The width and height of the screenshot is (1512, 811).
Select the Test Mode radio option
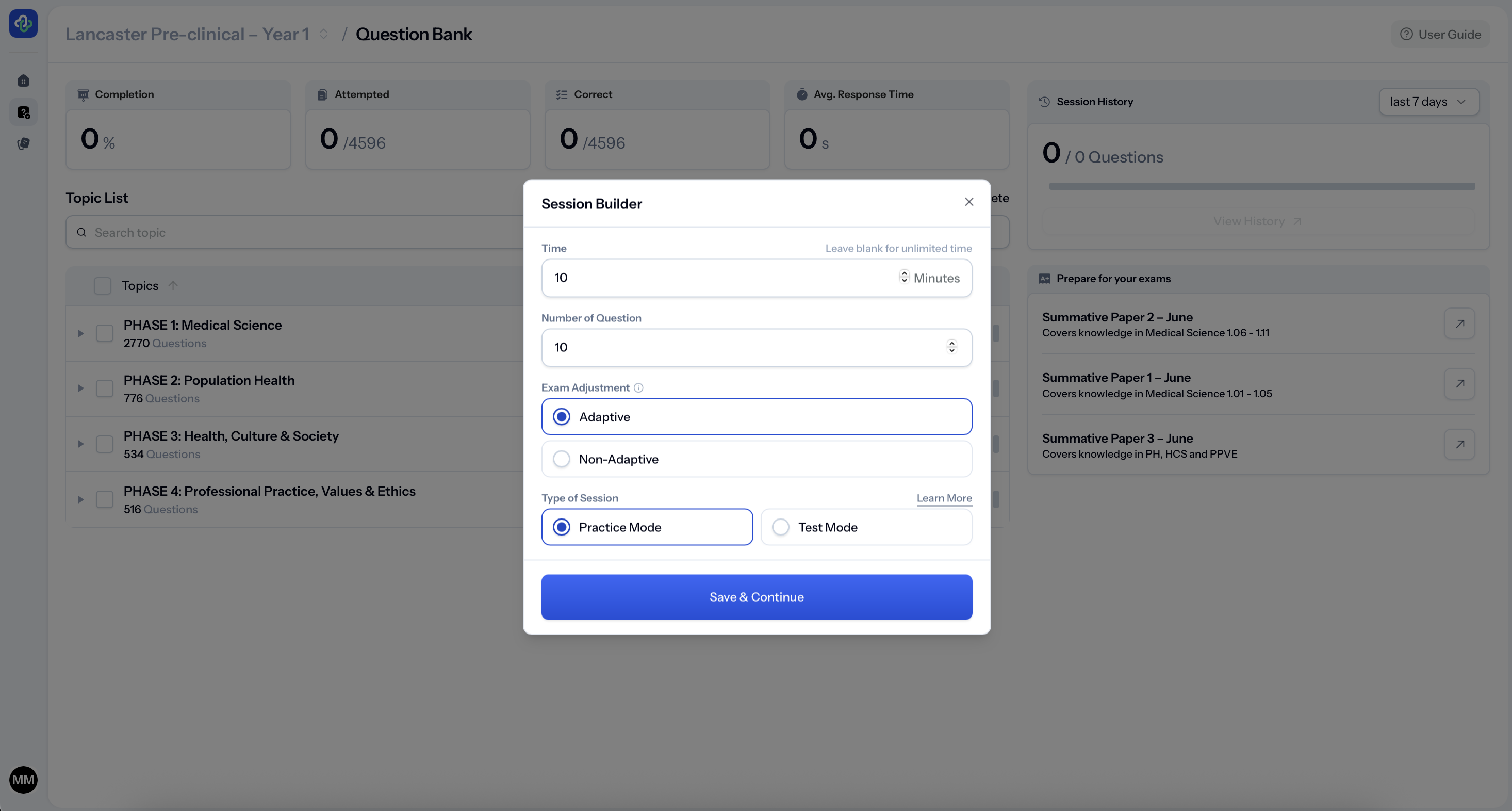pos(781,527)
